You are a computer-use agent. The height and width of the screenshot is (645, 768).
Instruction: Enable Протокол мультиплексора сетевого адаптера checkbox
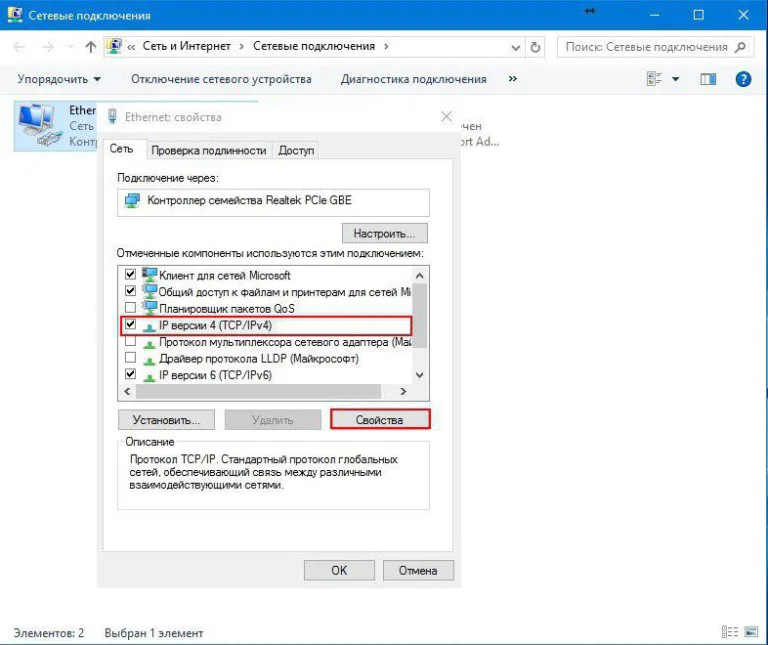130,341
